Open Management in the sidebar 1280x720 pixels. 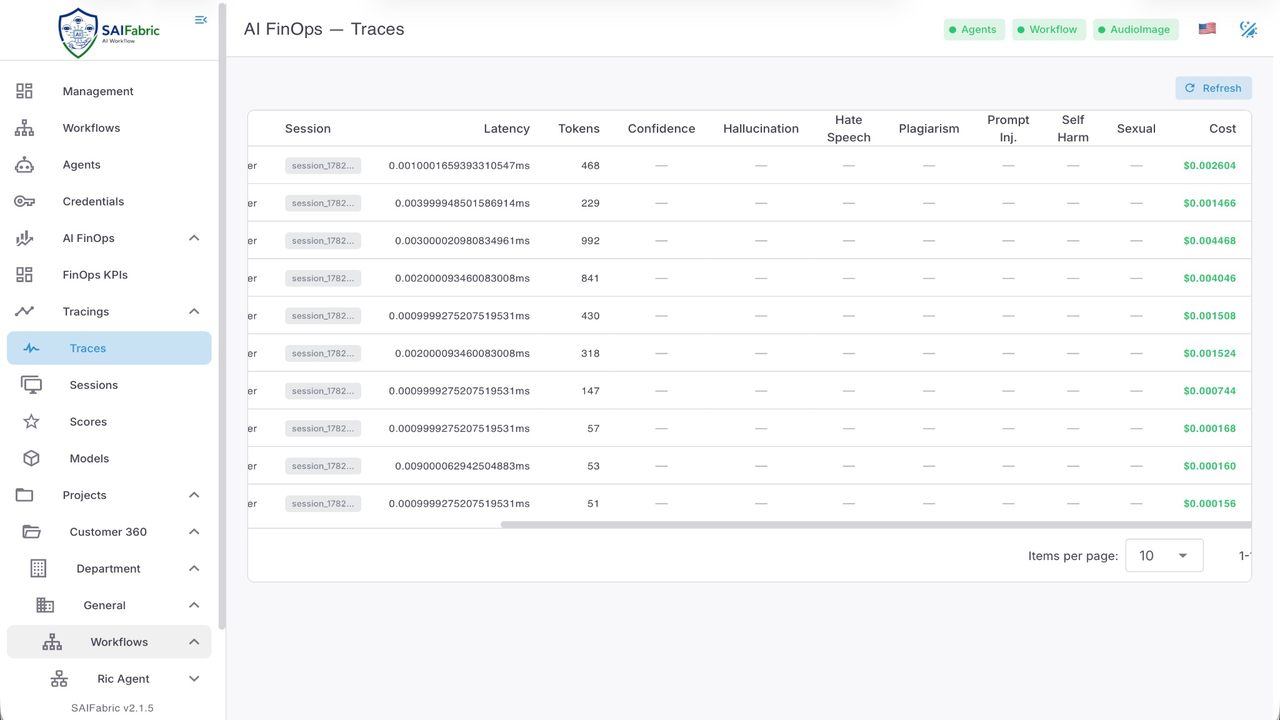[109, 91]
